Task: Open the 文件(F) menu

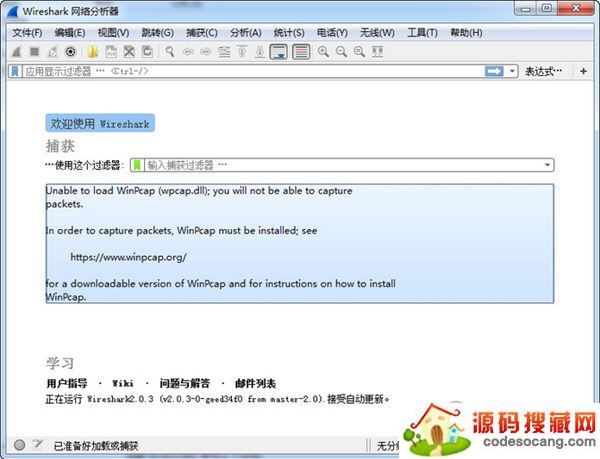Action: 27,33
